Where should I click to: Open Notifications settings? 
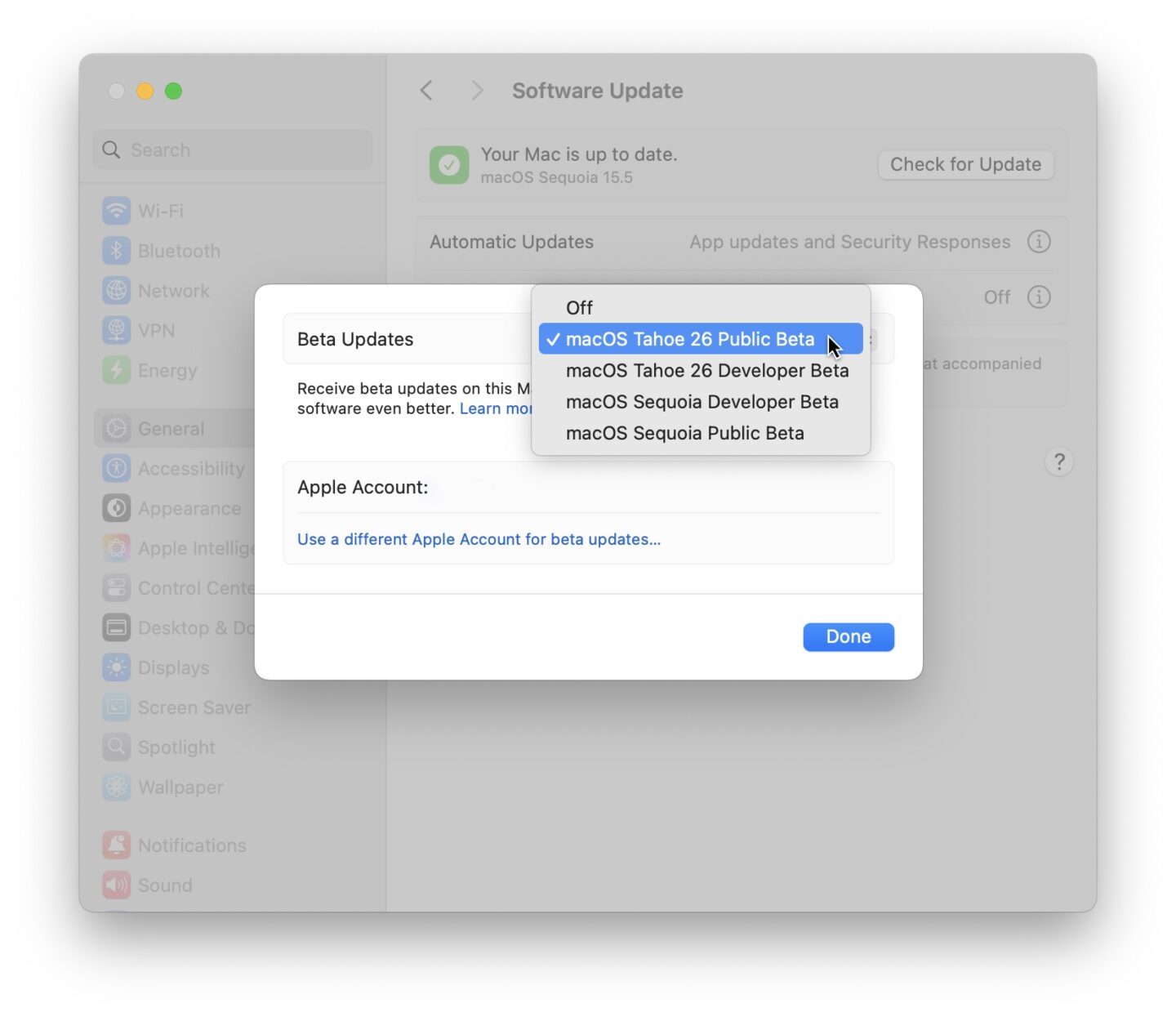point(192,845)
